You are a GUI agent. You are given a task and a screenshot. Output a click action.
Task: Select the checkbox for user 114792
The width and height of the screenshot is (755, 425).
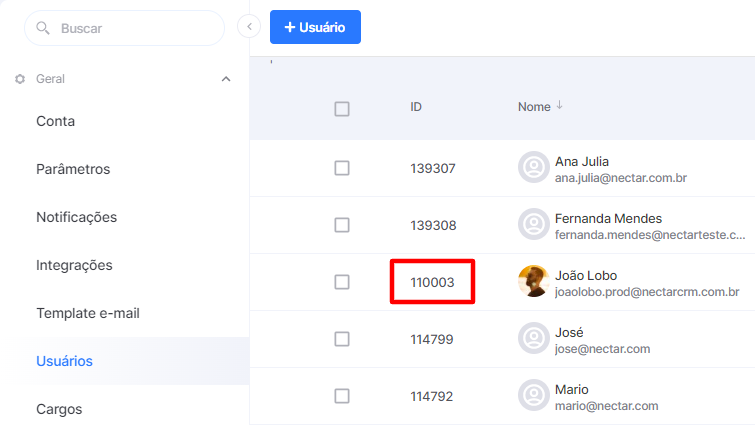342,396
